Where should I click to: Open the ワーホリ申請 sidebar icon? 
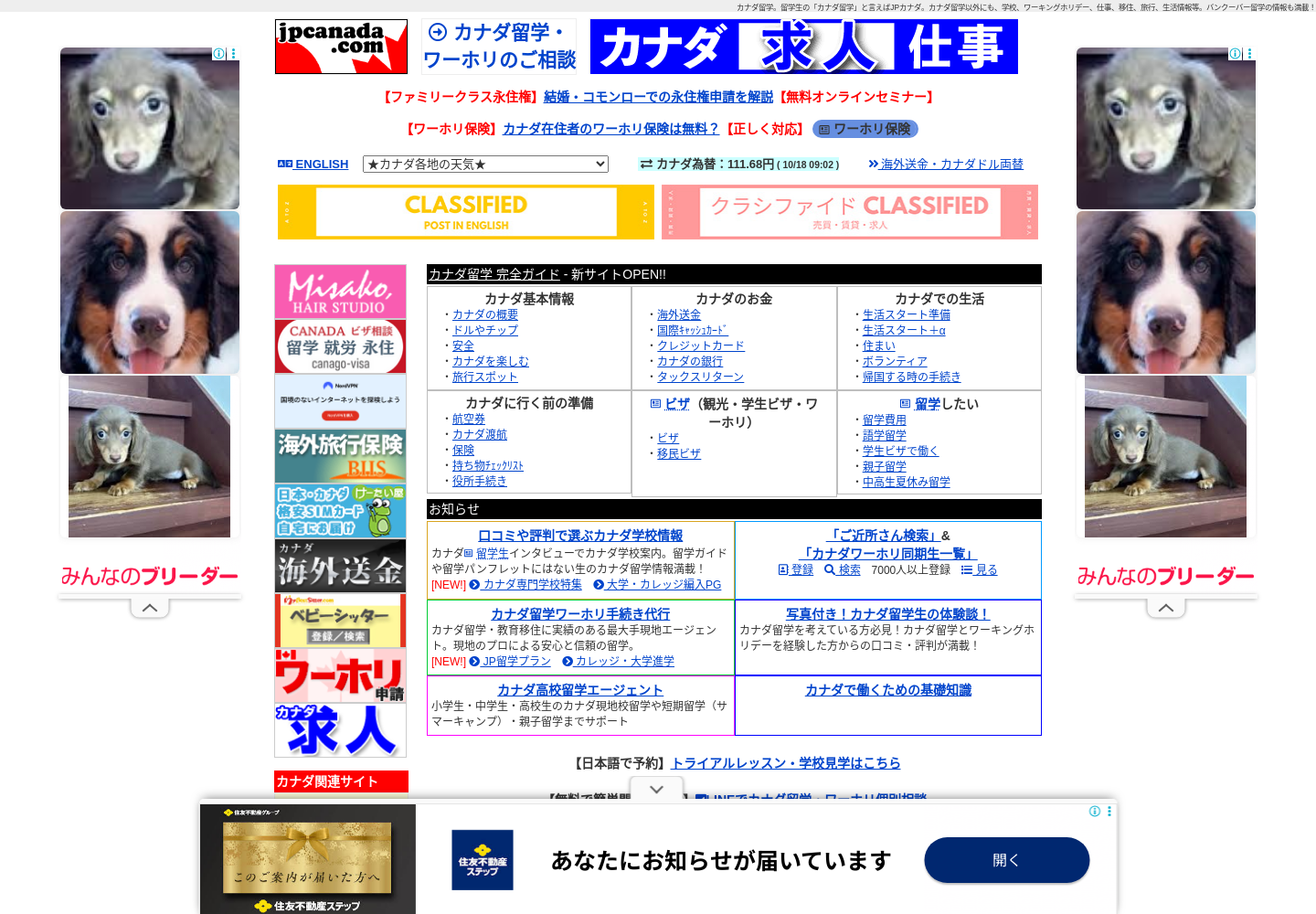click(x=341, y=675)
